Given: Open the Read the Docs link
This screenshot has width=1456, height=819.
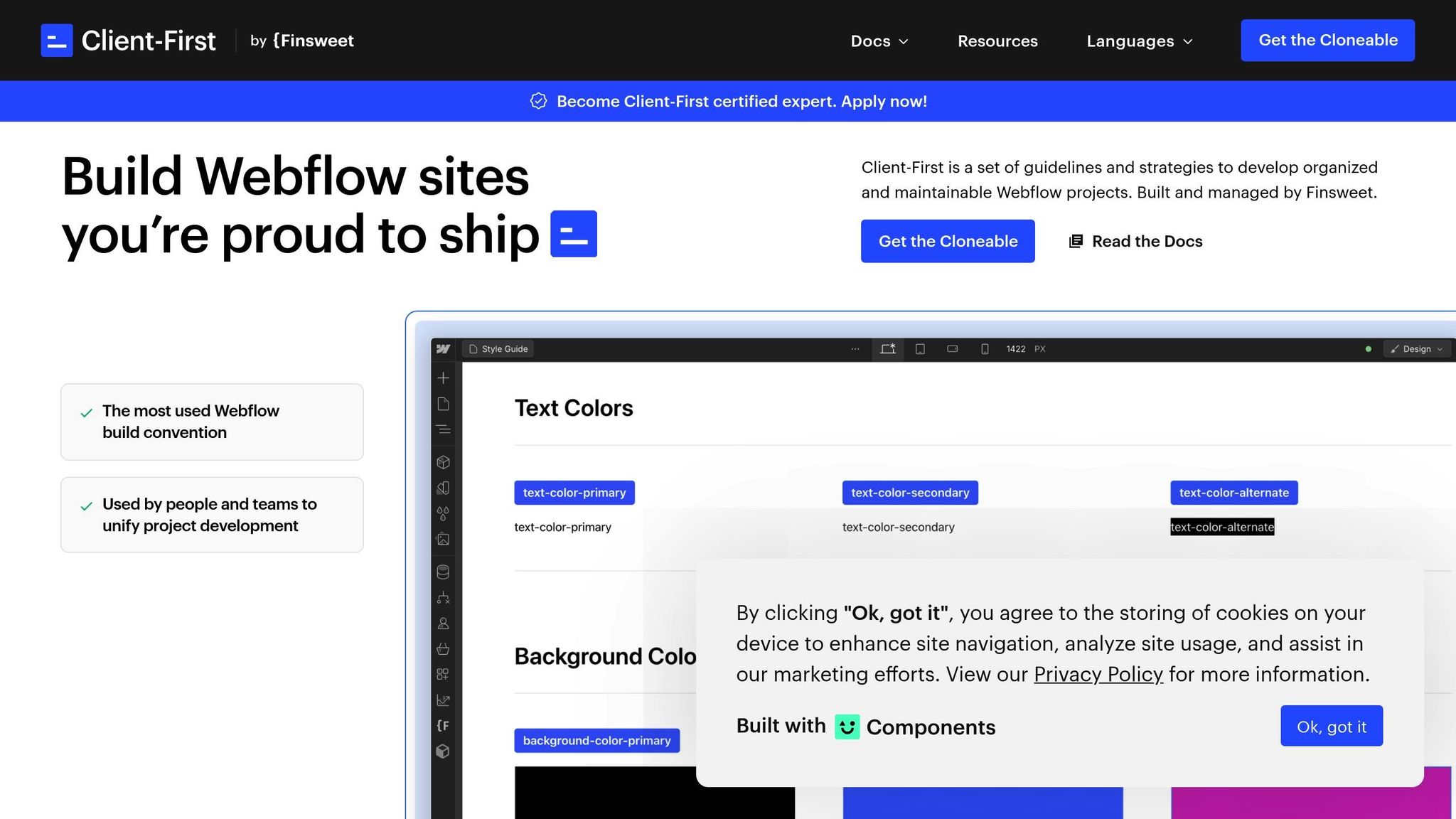Looking at the screenshot, I should pyautogui.click(x=1136, y=241).
